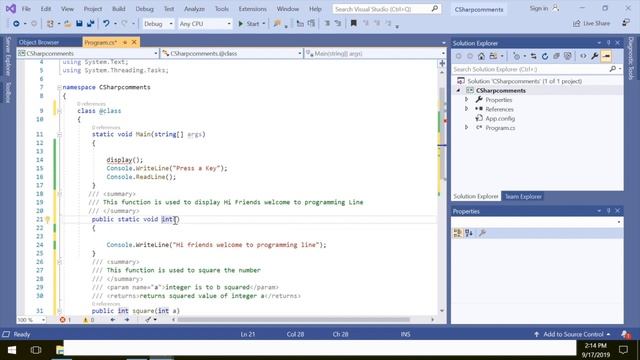This screenshot has width=640, height=360.
Task: Open Task View on the taskbar
Action: [36, 350]
